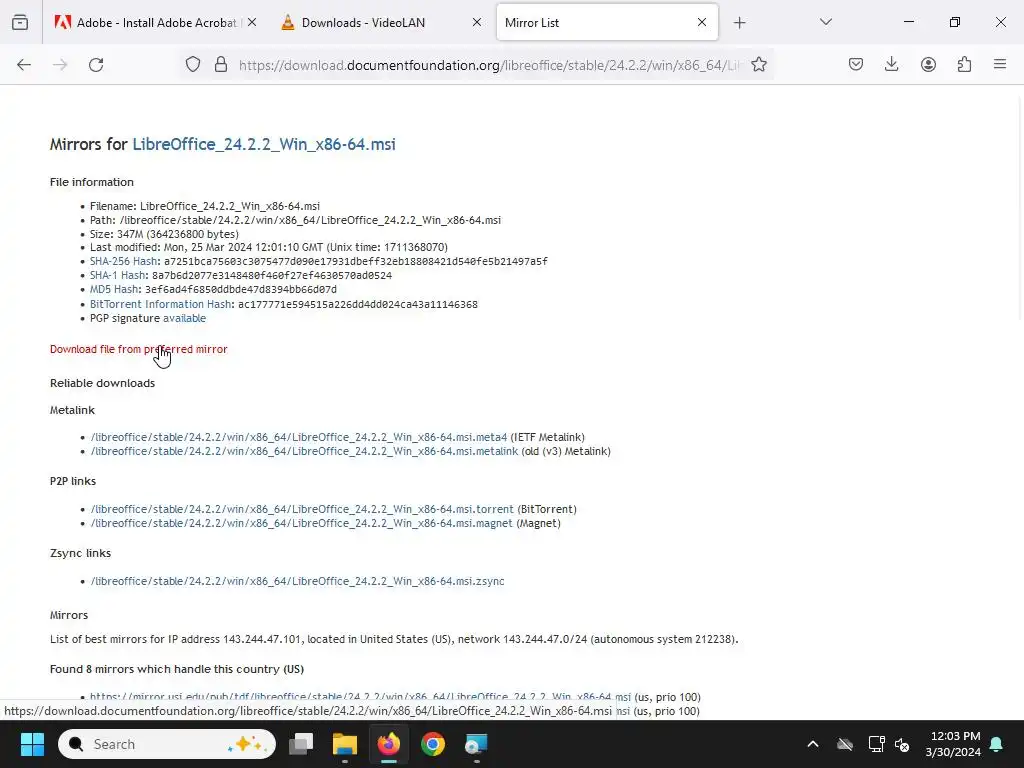Go back to the previous page
1024x768 pixels.
24,65
